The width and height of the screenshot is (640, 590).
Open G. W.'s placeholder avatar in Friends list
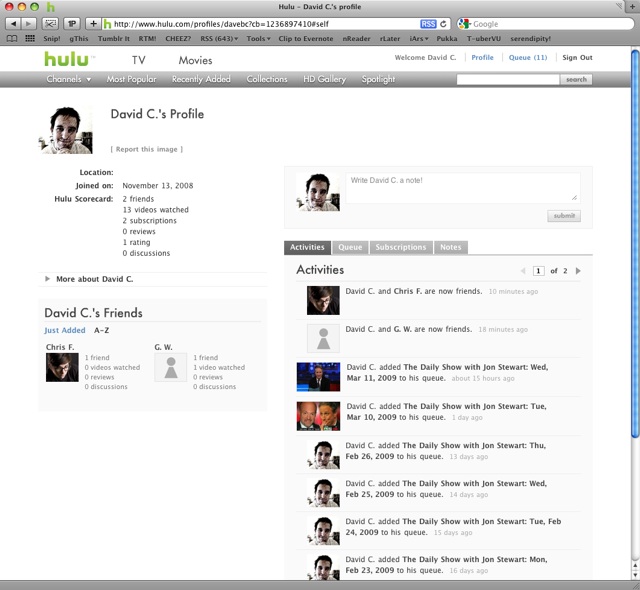tap(171, 368)
